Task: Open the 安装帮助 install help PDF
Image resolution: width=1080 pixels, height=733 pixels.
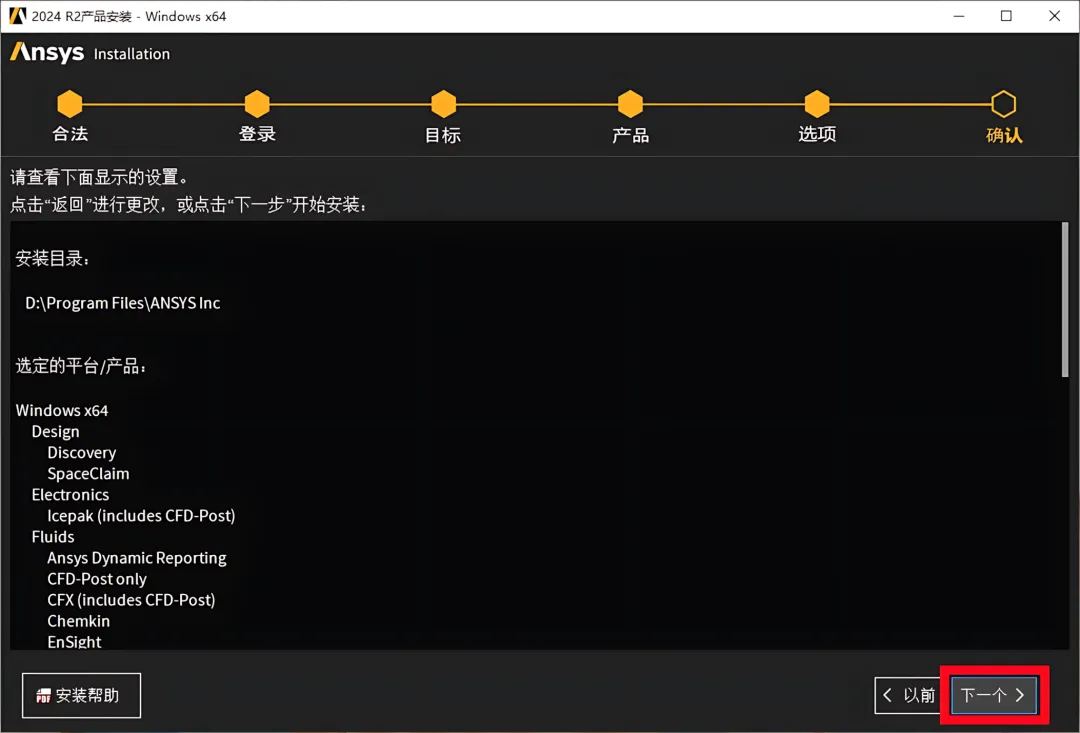Action: click(x=81, y=695)
